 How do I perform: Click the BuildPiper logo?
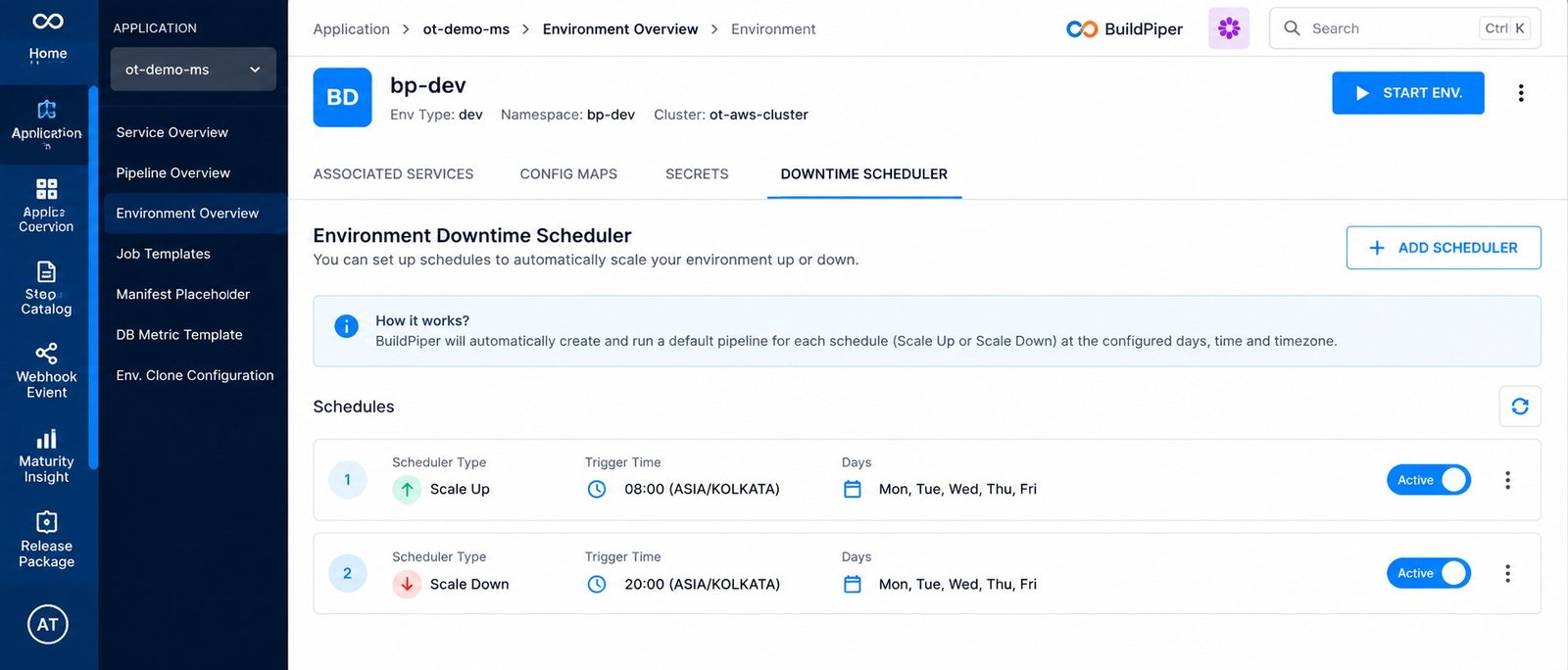[1124, 28]
